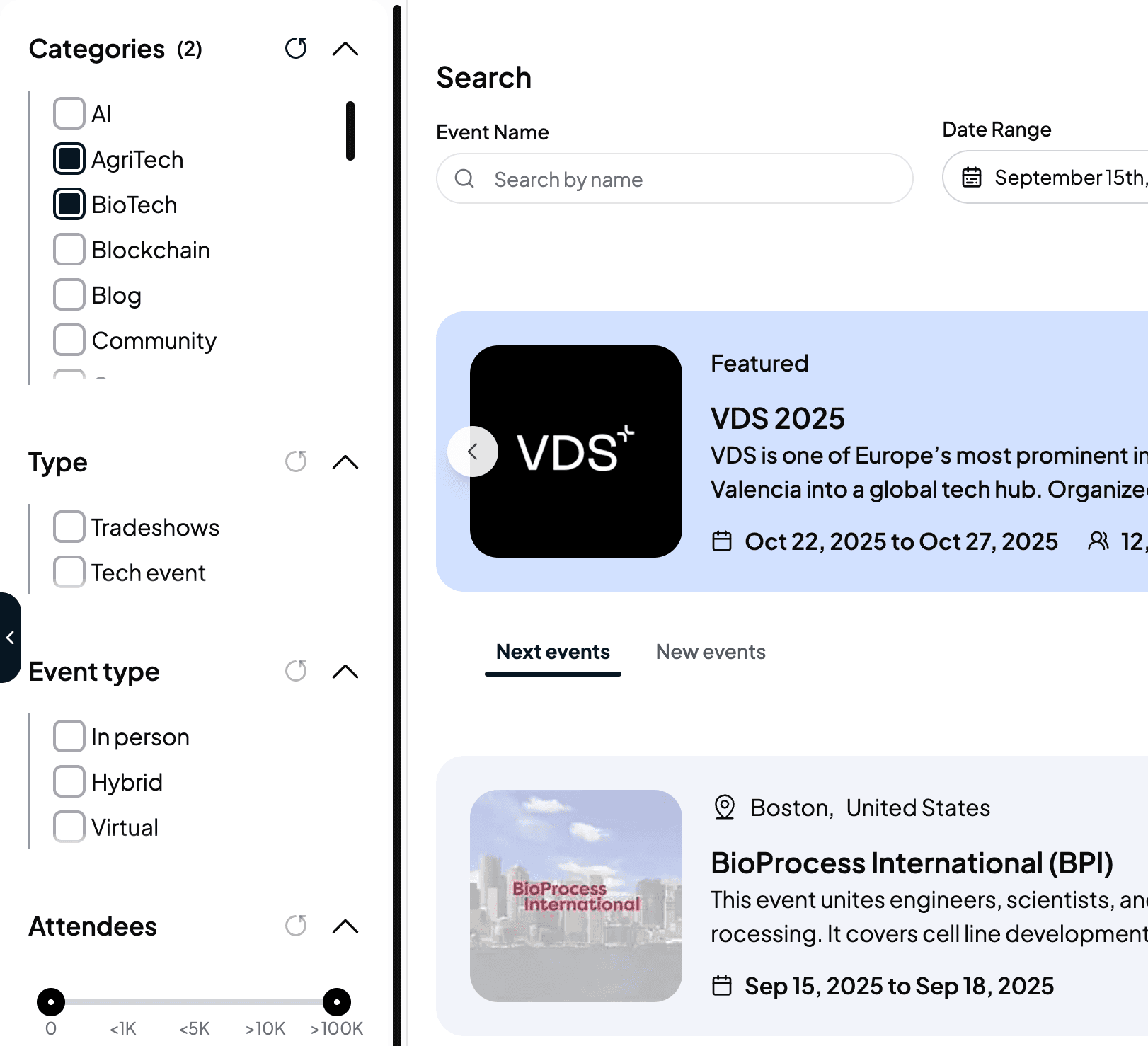Uncheck the AgriTech category
The width and height of the screenshot is (1148, 1046).
point(69,159)
